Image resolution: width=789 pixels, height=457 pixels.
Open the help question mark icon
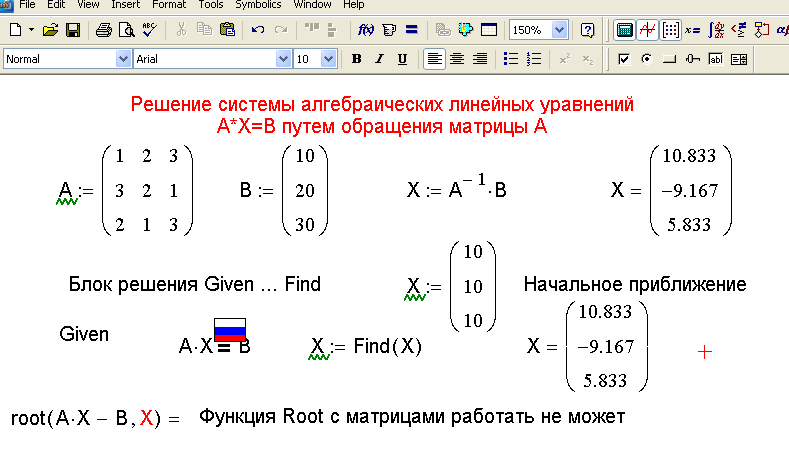pyautogui.click(x=587, y=30)
